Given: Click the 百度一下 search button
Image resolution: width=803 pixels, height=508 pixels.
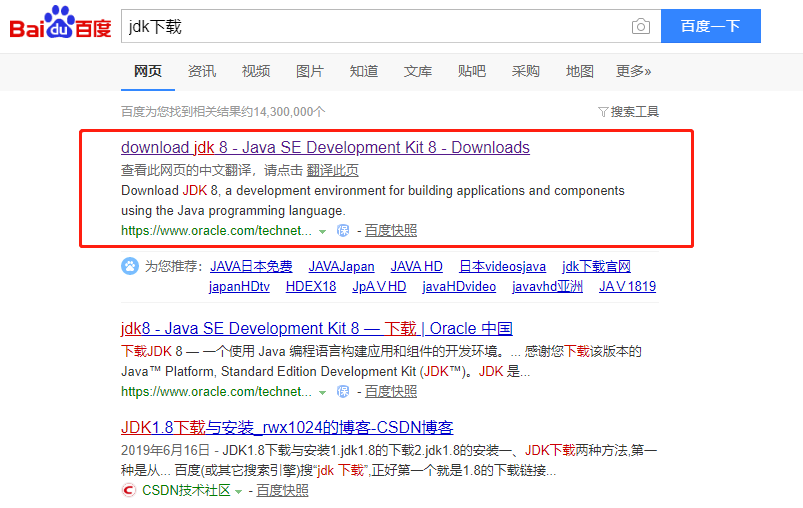Looking at the screenshot, I should [x=710, y=26].
